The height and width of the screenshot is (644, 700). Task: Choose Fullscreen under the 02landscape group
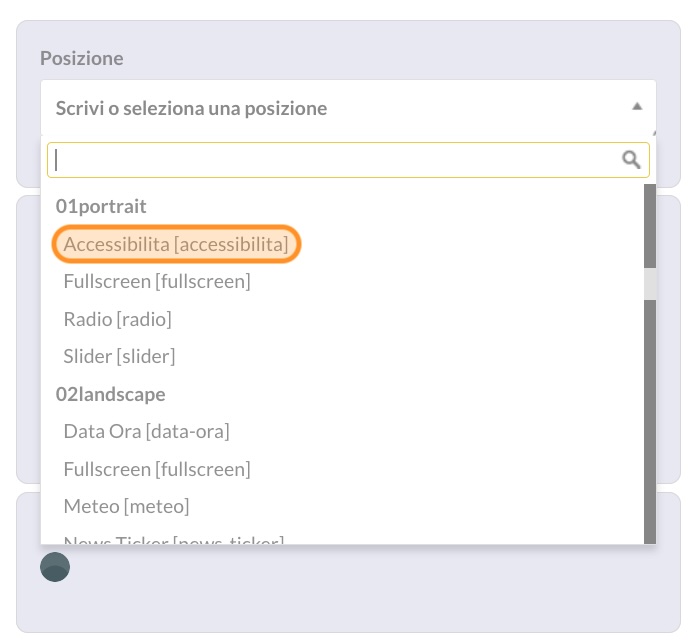pos(157,469)
